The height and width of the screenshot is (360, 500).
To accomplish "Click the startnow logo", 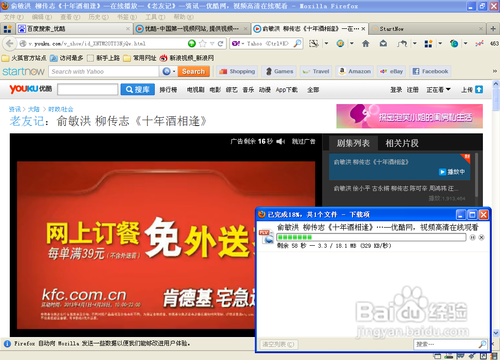I will [23, 71].
